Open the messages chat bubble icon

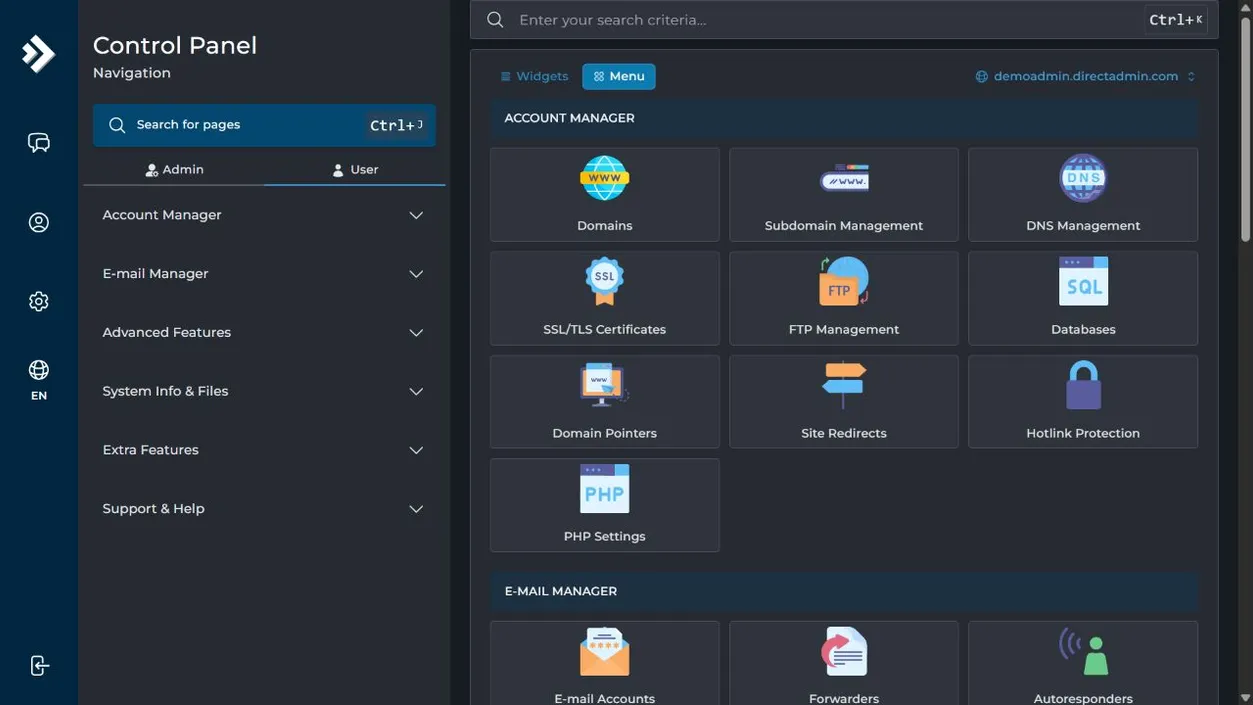coord(38,143)
